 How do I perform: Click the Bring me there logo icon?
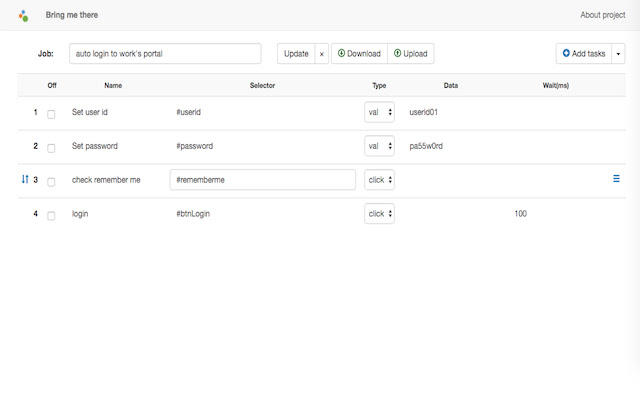tap(23, 16)
